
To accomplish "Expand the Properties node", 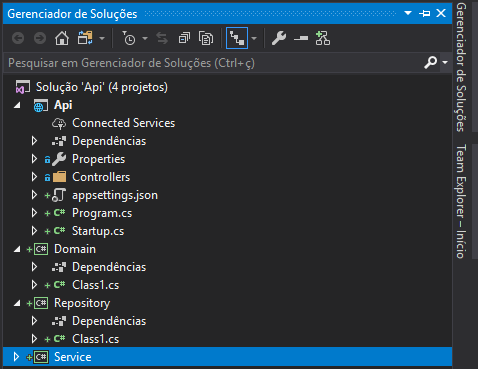I will 34,159.
